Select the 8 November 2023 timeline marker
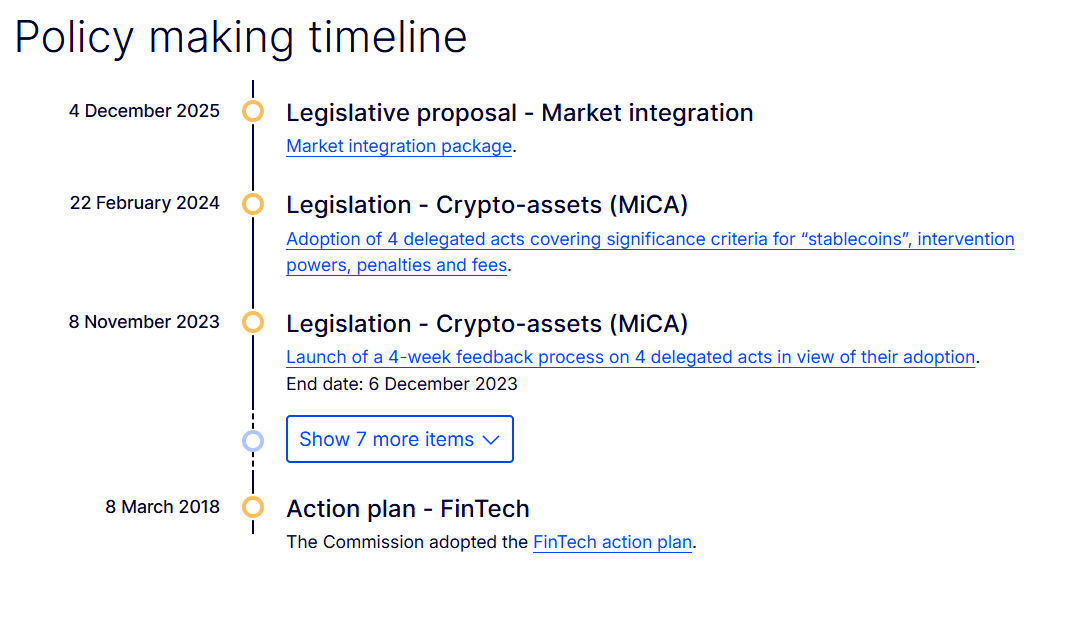Image resolution: width=1067 pixels, height=619 pixels. 253,322
